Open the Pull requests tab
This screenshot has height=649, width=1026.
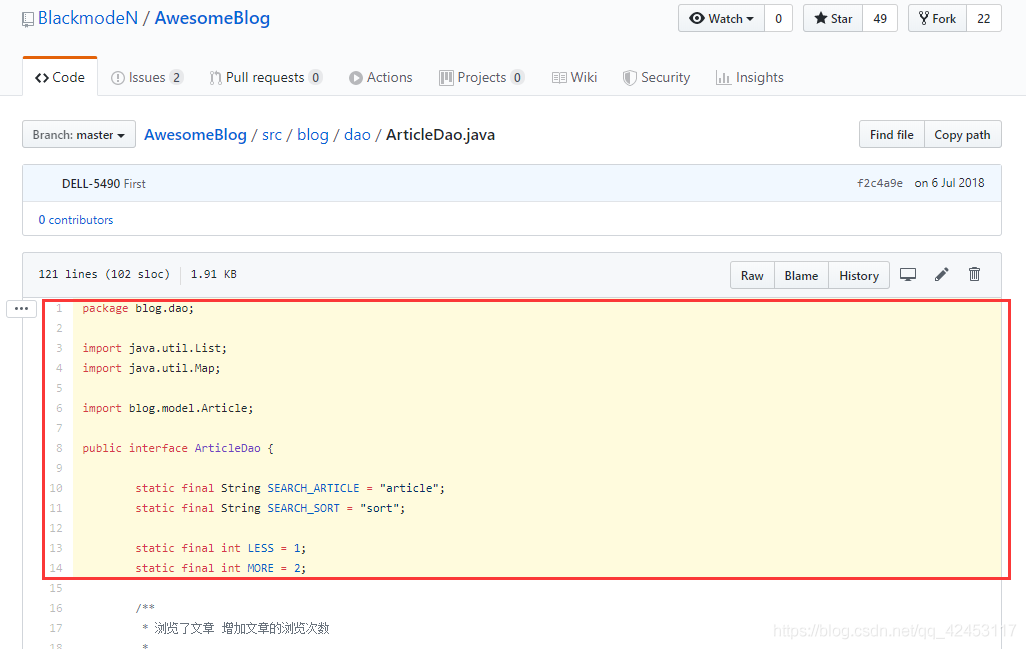click(x=265, y=78)
